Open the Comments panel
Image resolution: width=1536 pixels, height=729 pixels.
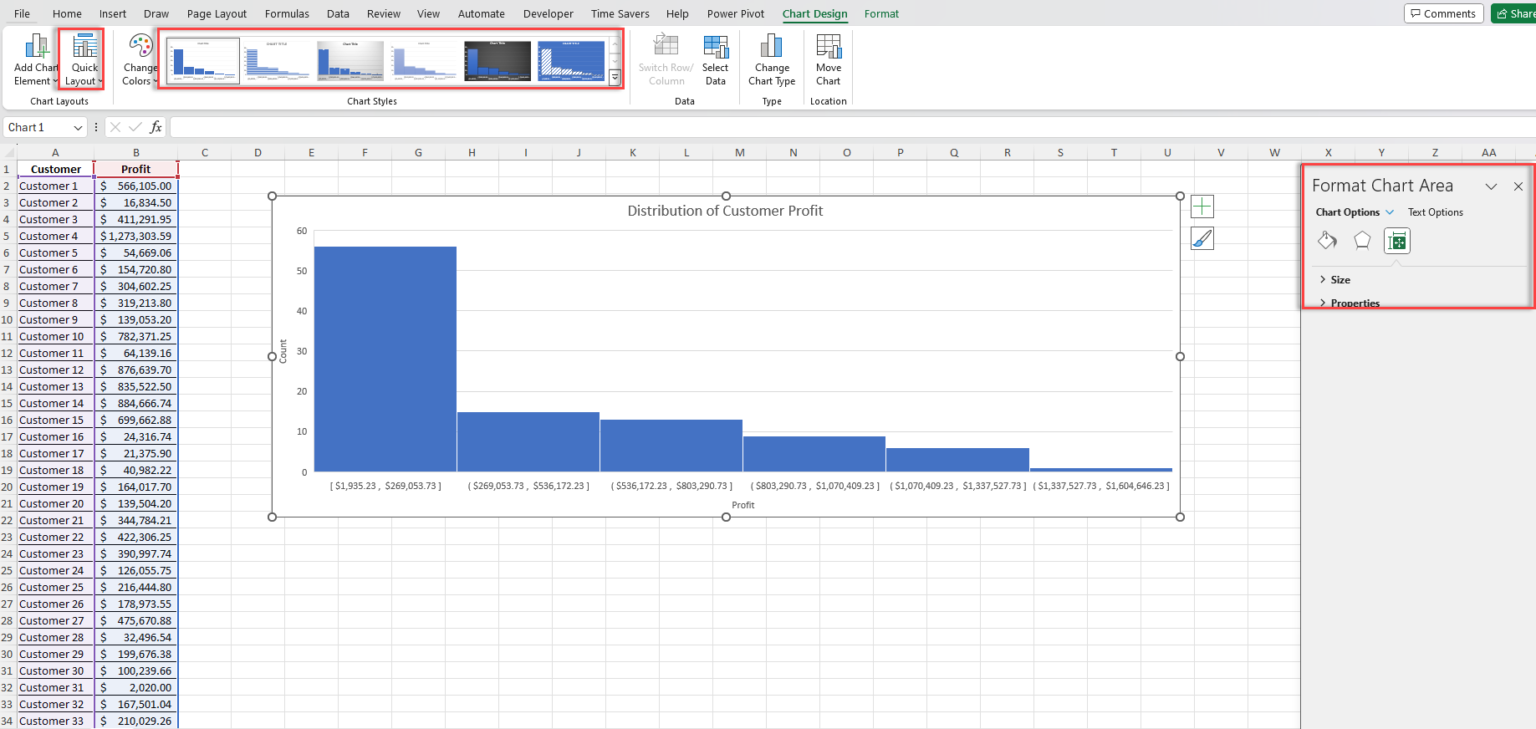tap(1444, 13)
